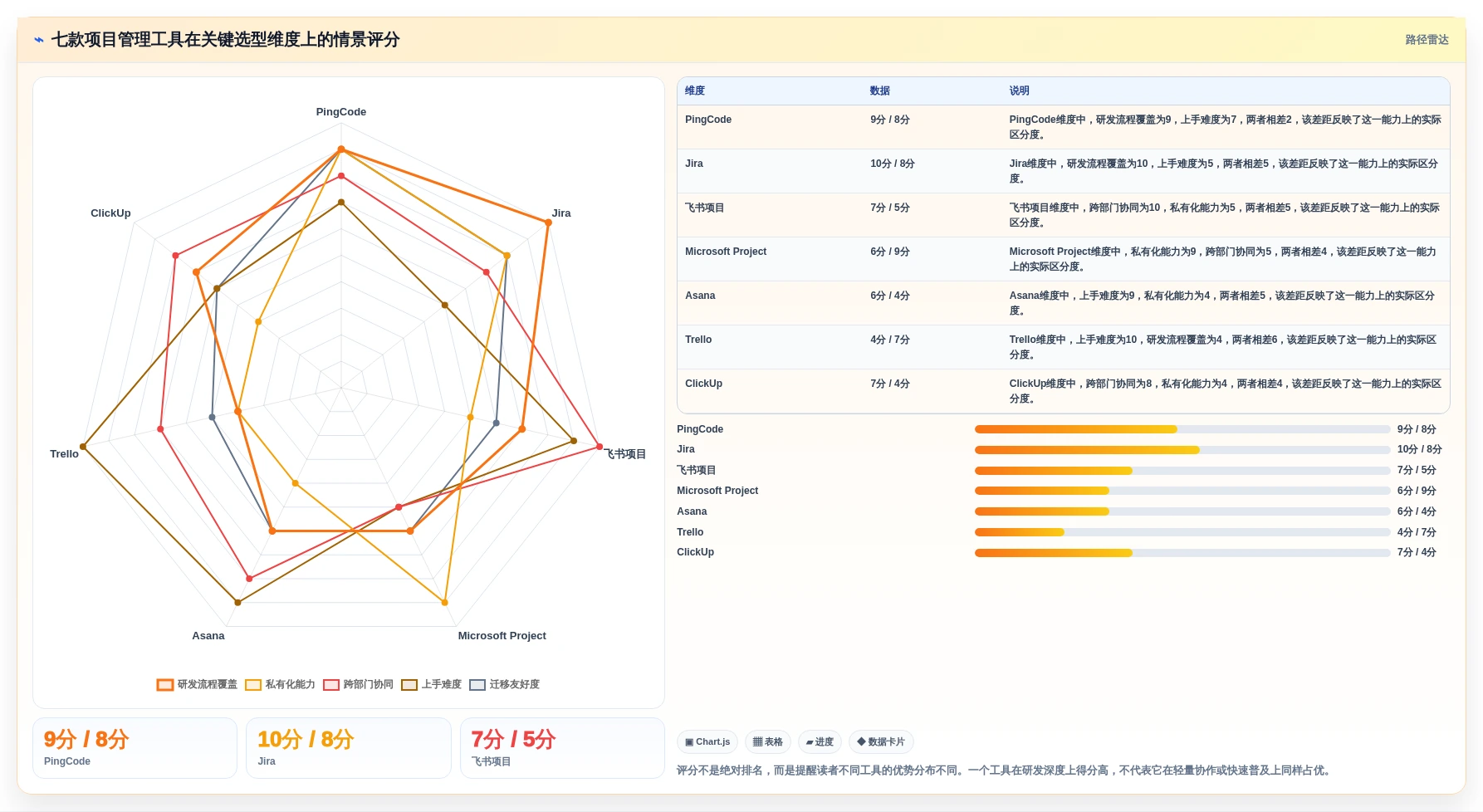This screenshot has height=812, width=1483.
Task: Toggle the 上手难度 legend swatch
Action: click(409, 685)
